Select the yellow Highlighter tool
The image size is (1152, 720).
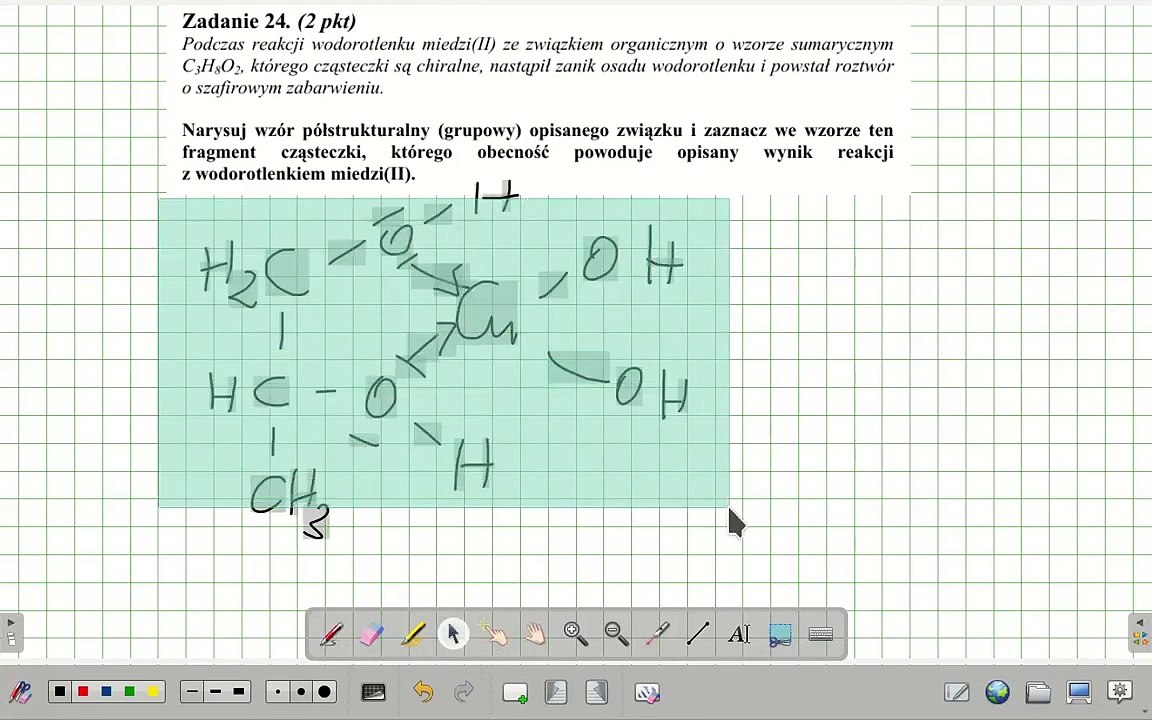tap(413, 634)
